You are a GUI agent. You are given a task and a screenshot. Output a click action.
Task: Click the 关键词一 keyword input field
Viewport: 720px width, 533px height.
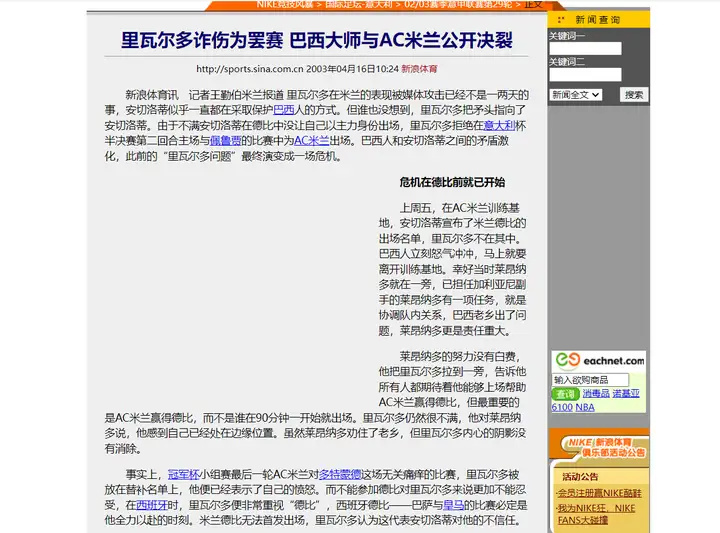point(584,48)
